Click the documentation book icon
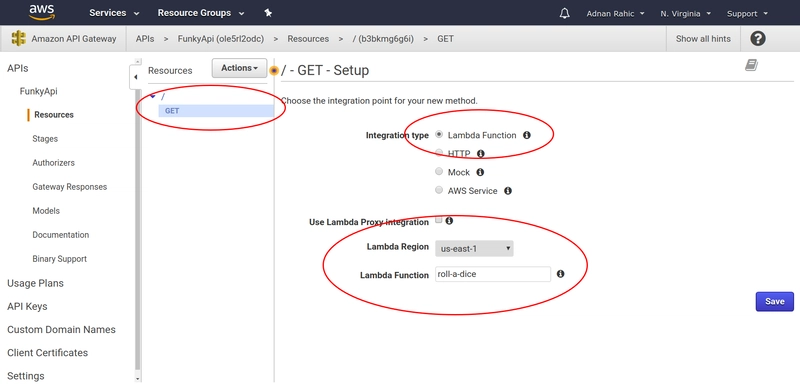Image resolution: width=800 pixels, height=387 pixels. tap(751, 65)
